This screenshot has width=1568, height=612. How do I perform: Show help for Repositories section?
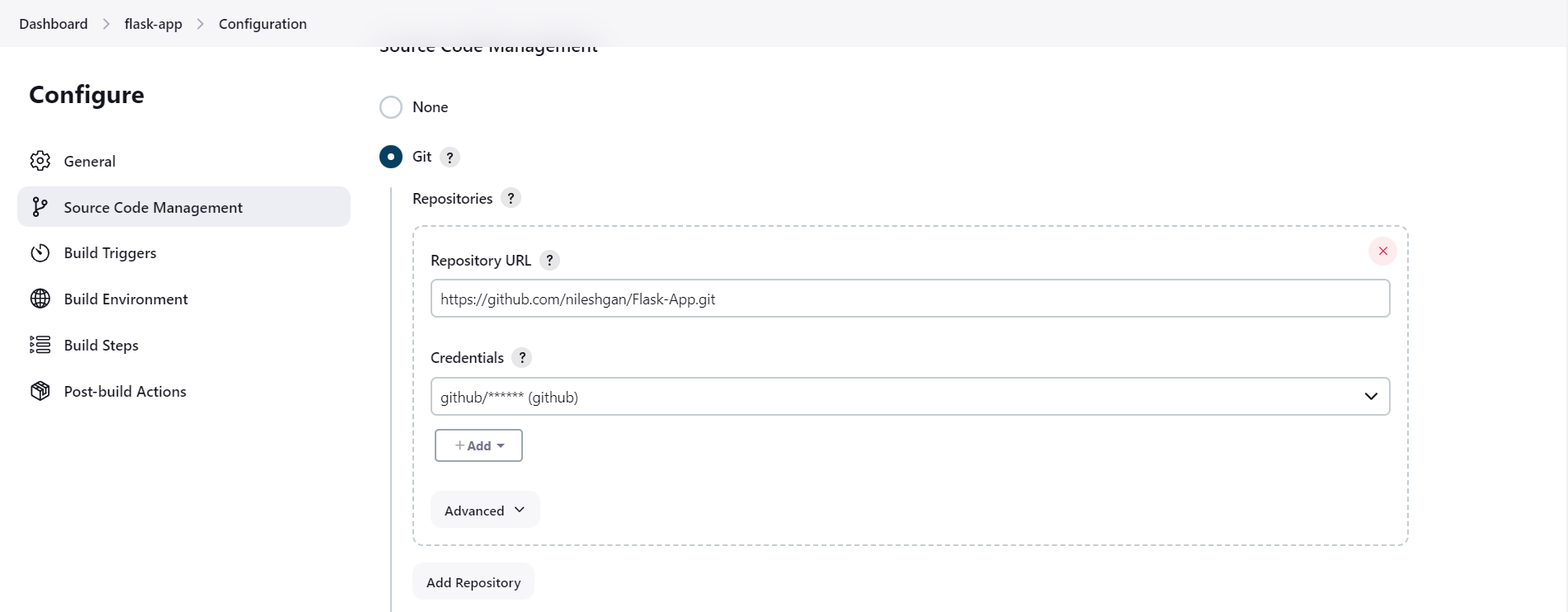pyautogui.click(x=511, y=199)
